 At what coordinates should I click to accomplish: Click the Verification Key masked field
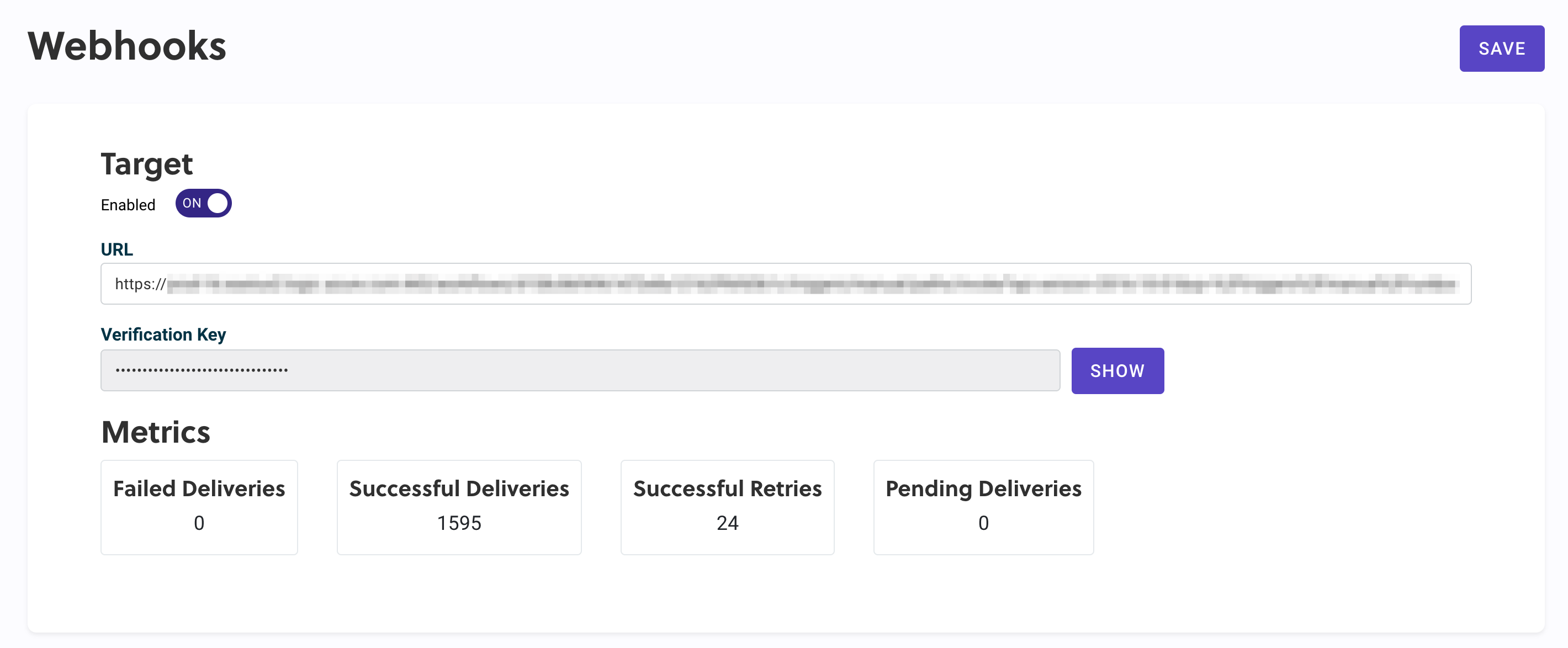(580, 370)
